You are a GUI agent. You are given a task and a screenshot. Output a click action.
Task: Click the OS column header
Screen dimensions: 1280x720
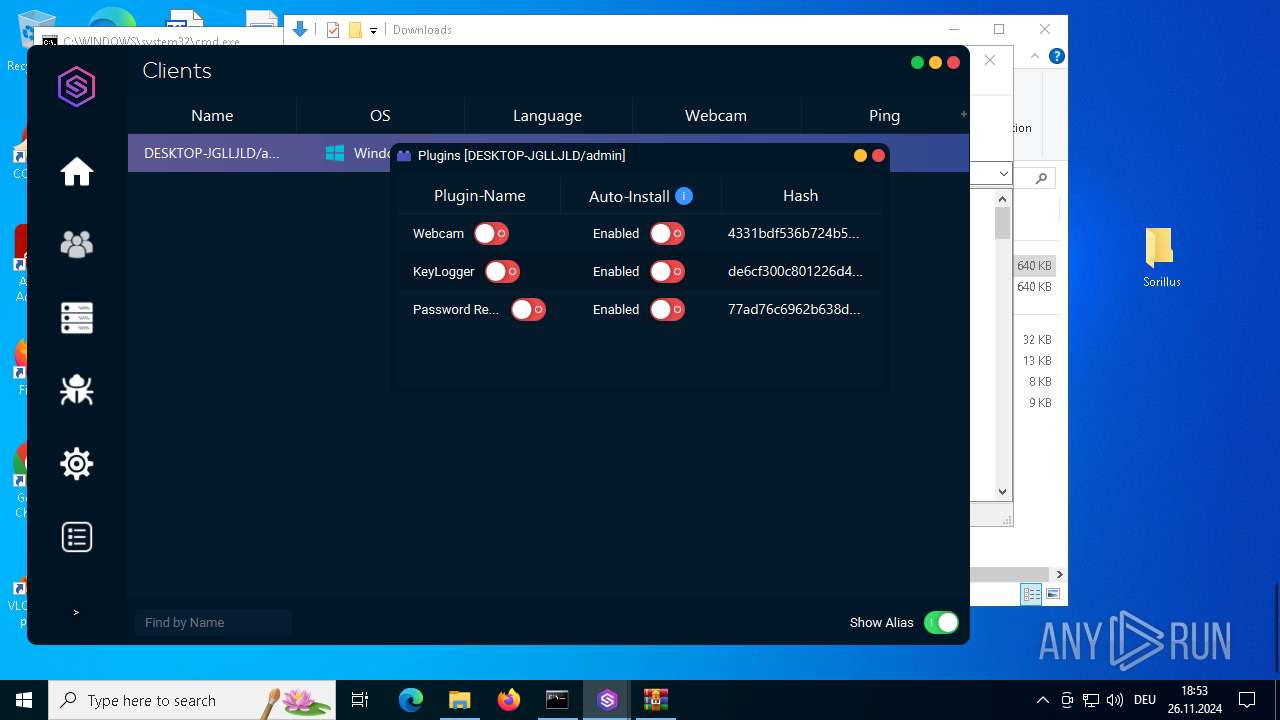380,116
